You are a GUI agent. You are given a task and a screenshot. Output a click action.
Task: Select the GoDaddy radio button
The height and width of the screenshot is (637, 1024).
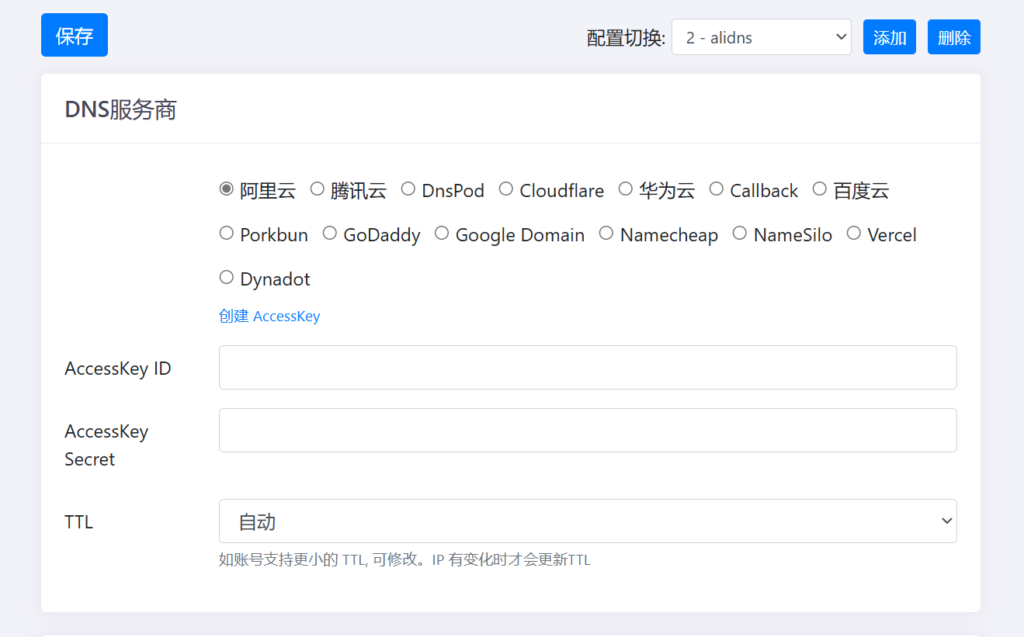pyautogui.click(x=330, y=233)
